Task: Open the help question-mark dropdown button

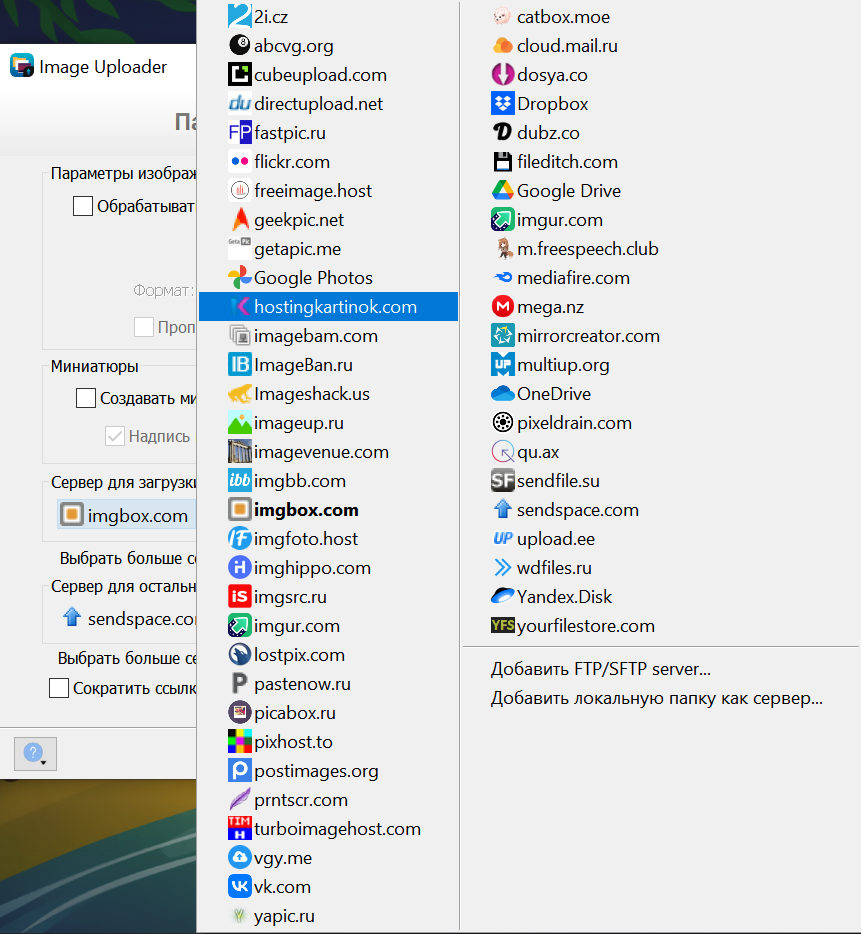Action: point(35,754)
